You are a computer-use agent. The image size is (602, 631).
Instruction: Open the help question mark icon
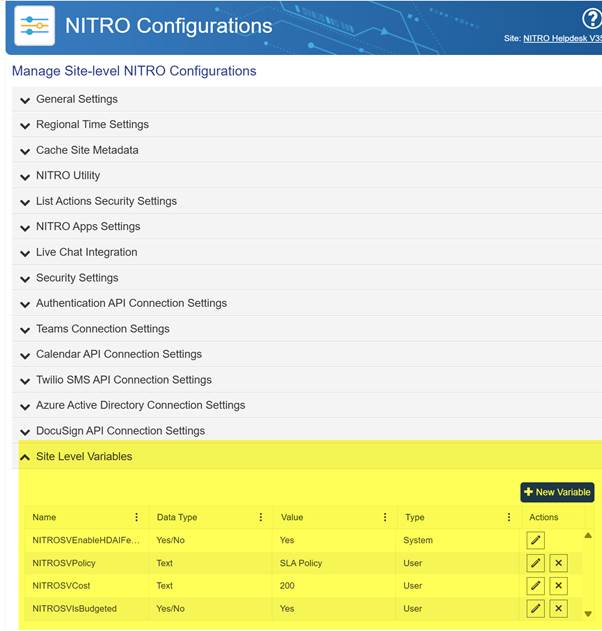click(592, 20)
